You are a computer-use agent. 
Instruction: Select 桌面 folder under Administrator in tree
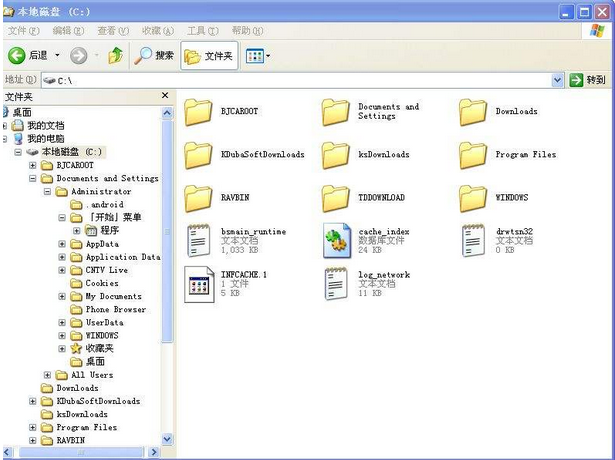[x=95, y=362]
